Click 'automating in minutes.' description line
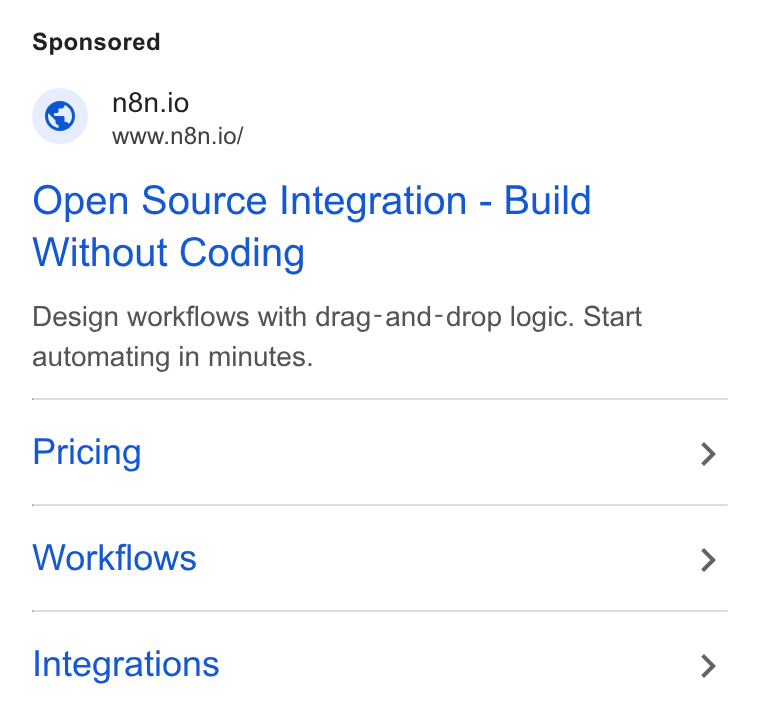 tap(173, 357)
